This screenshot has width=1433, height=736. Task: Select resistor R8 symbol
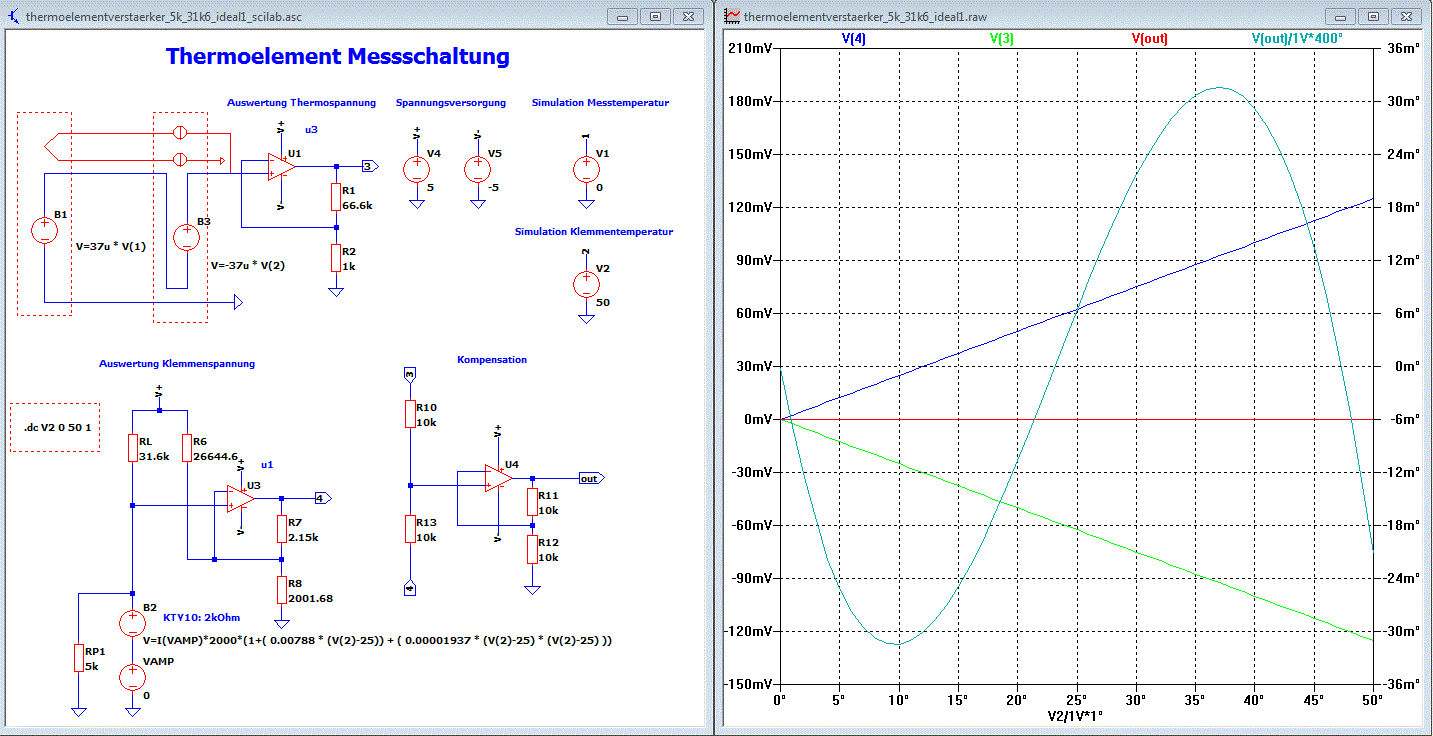click(281, 590)
